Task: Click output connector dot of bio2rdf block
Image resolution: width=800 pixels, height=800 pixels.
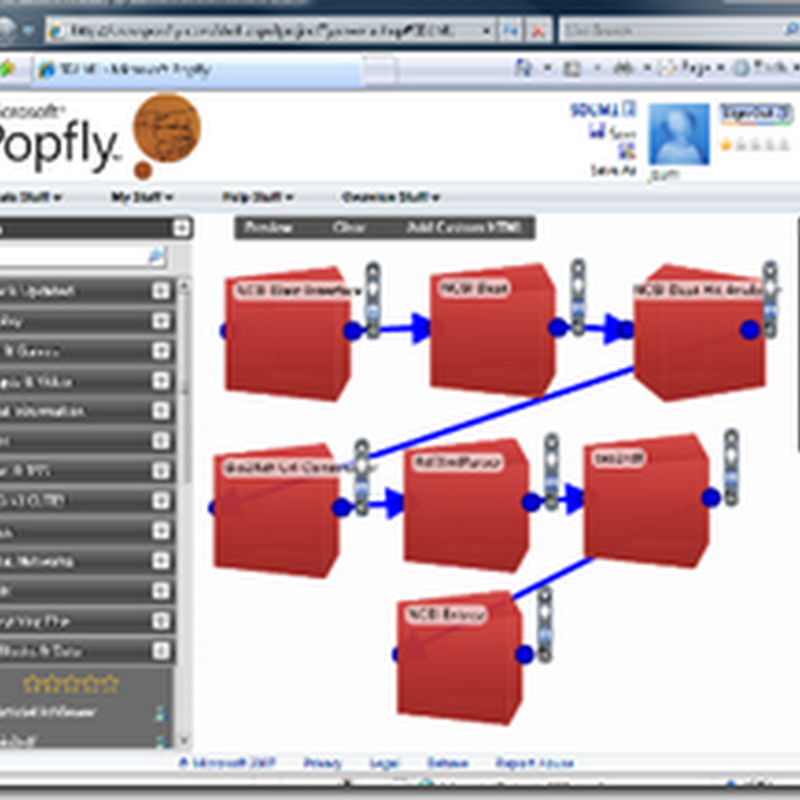Action: pyautogui.click(x=711, y=497)
